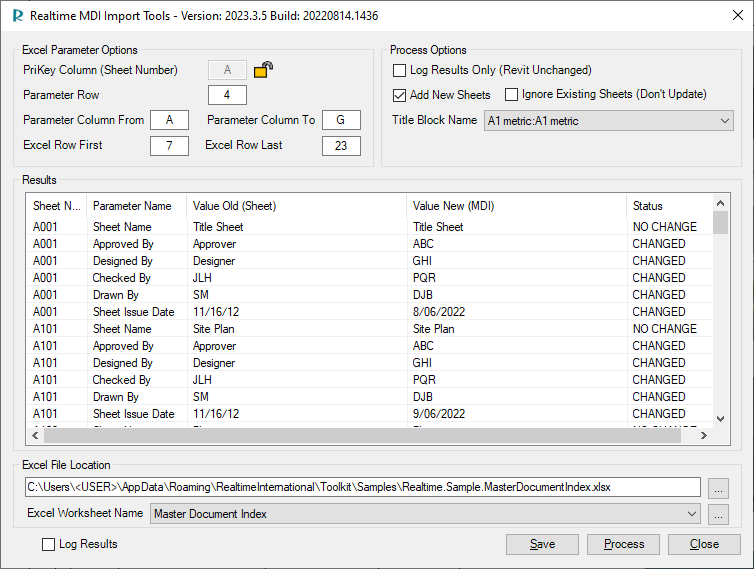
Task: Click the Close button
Action: [x=704, y=544]
